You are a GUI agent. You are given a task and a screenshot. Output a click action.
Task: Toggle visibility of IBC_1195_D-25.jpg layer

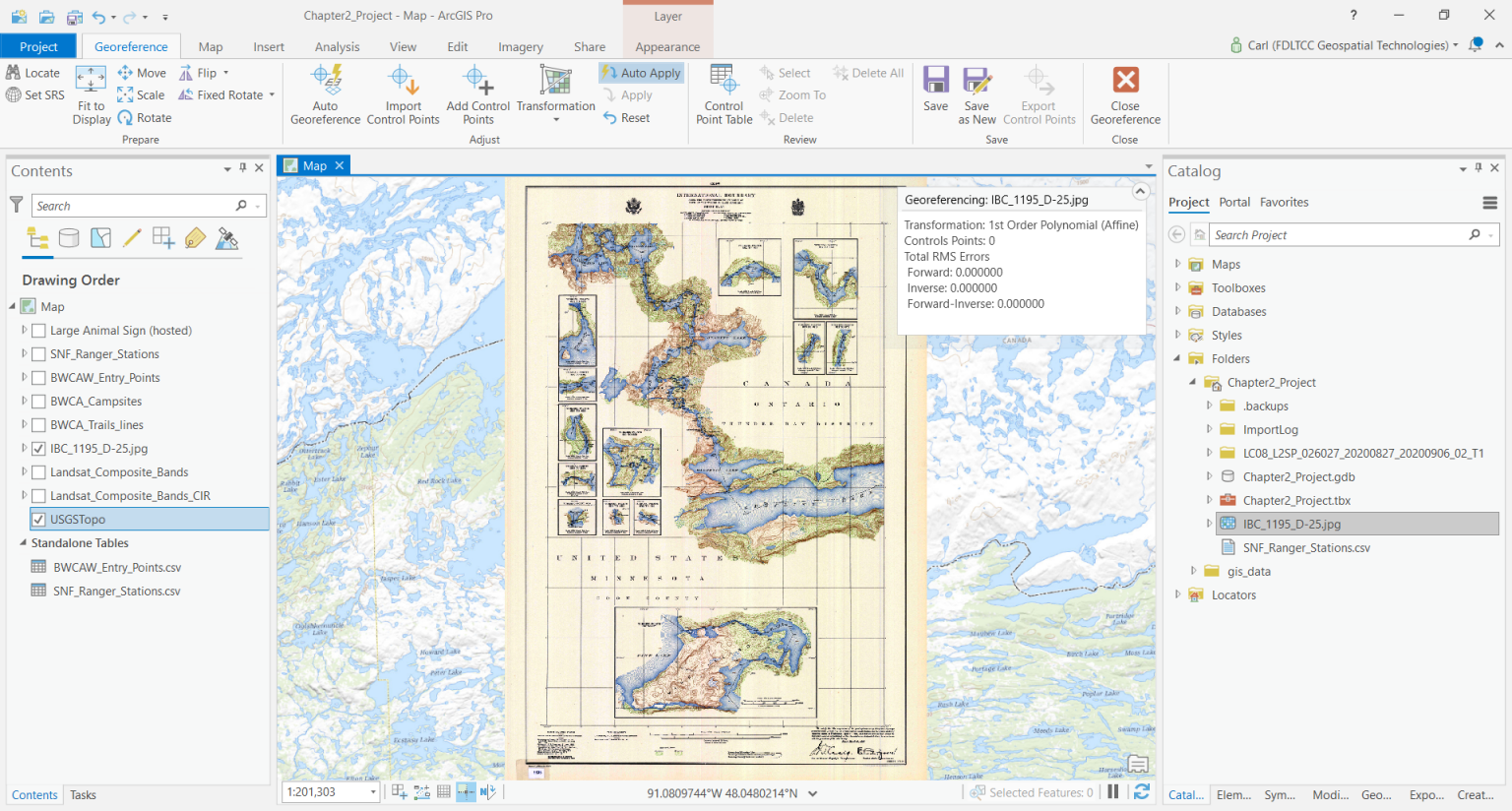[39, 448]
